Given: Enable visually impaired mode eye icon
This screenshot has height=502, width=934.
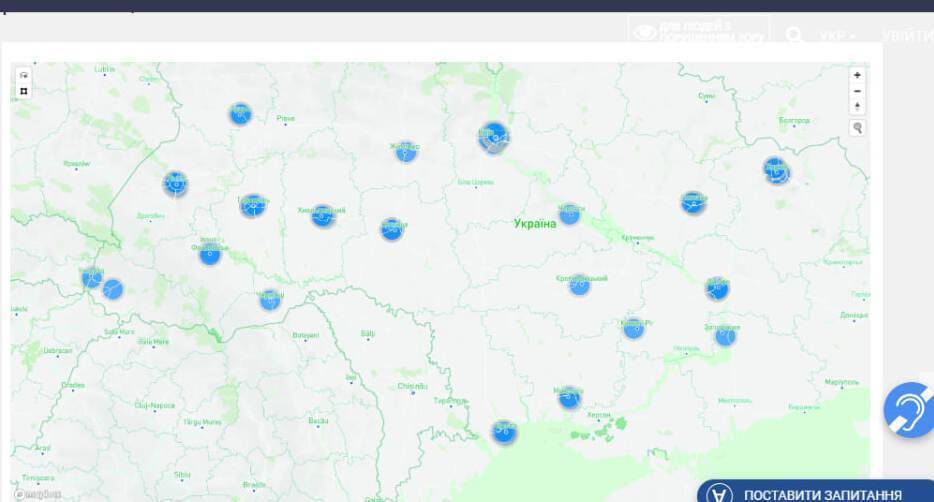Looking at the screenshot, I should [x=645, y=32].
